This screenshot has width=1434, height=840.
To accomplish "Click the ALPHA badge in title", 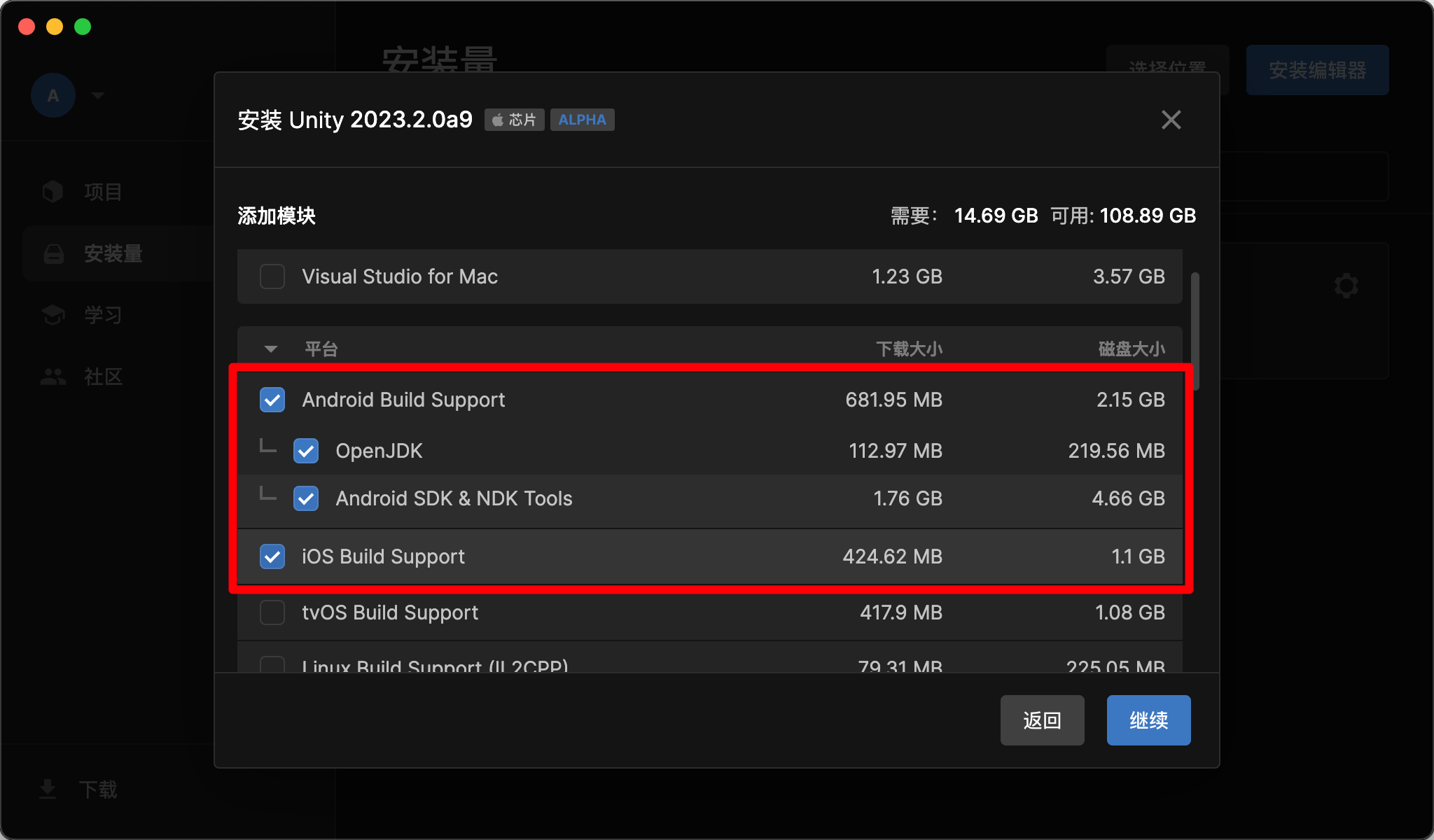I will click(582, 120).
